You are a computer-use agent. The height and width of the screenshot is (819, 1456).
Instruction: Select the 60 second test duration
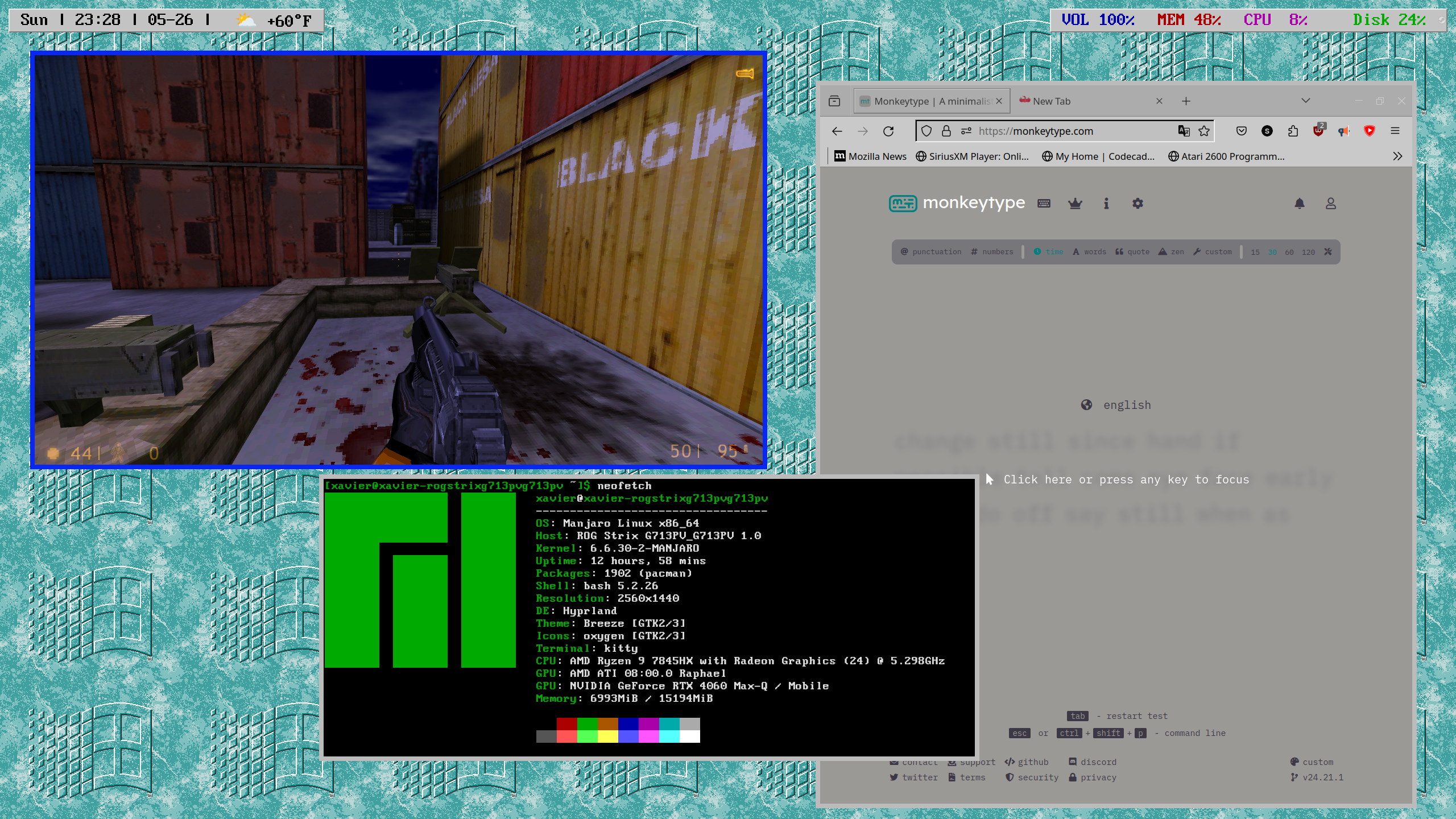pyautogui.click(x=1289, y=251)
